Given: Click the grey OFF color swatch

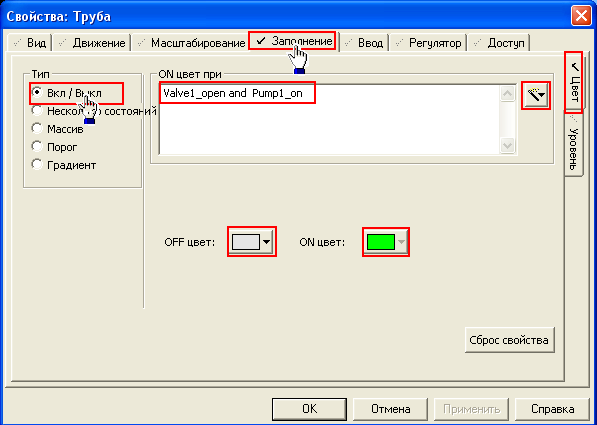Looking at the screenshot, I should click(x=246, y=242).
